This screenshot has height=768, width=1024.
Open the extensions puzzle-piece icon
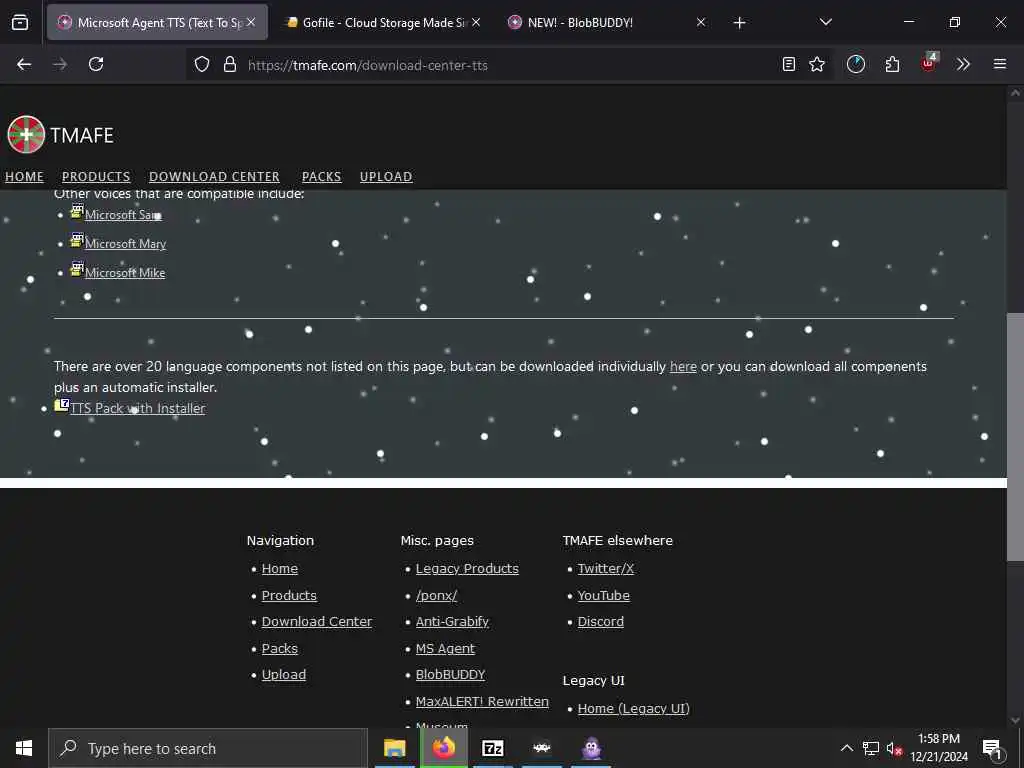click(x=892, y=64)
